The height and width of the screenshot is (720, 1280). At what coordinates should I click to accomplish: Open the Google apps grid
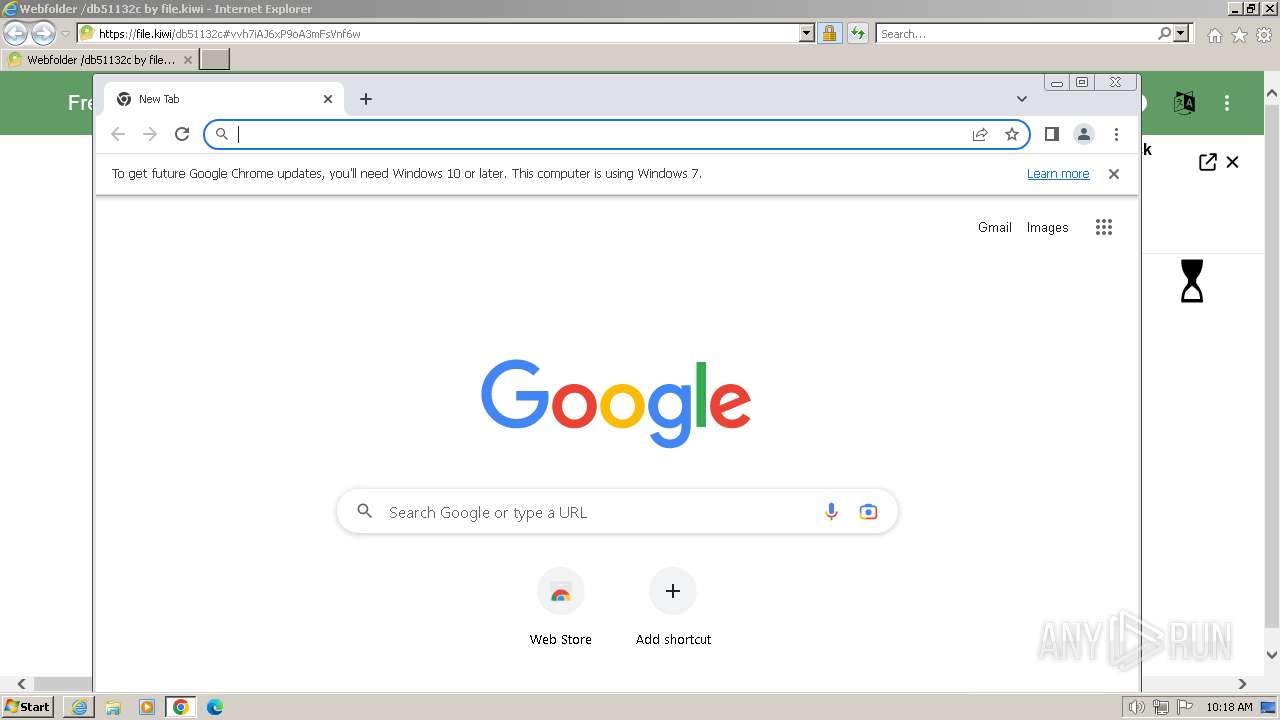pyautogui.click(x=1104, y=227)
